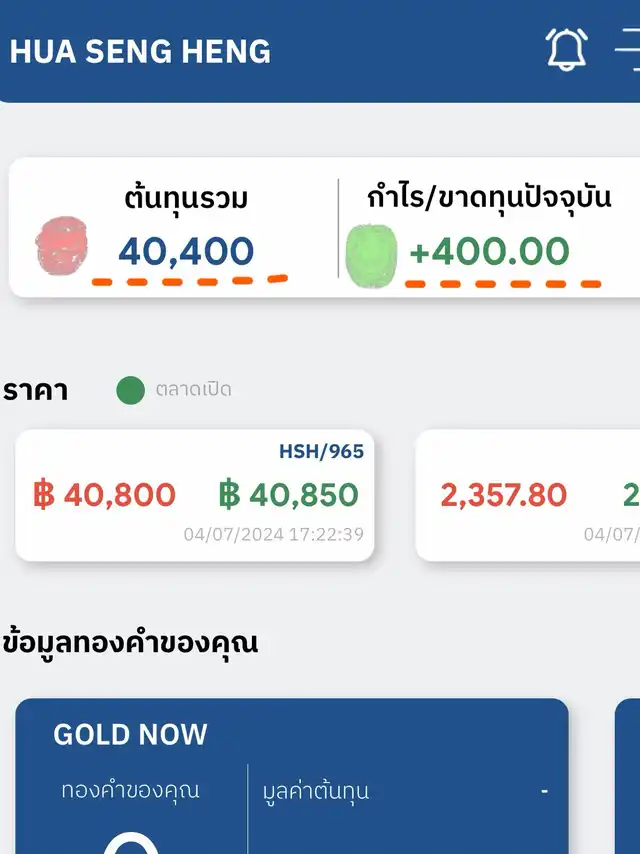
Task: Tap the green market-open status dot
Action: 131,390
